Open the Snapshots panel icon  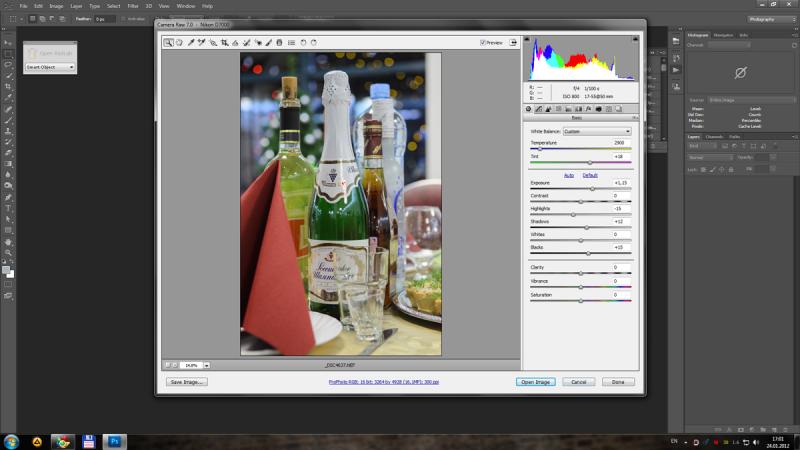[618, 109]
